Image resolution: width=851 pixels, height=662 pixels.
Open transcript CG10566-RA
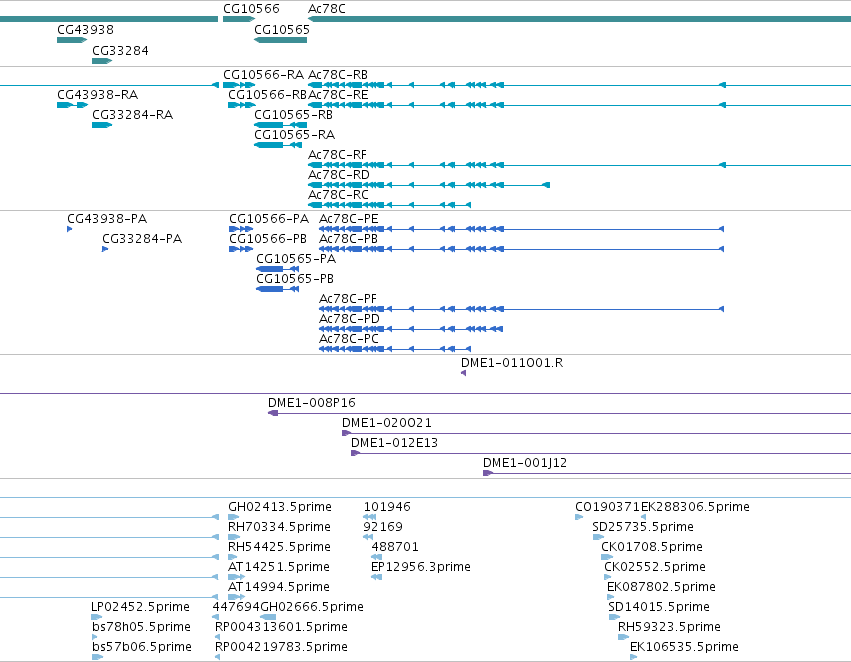click(x=263, y=74)
